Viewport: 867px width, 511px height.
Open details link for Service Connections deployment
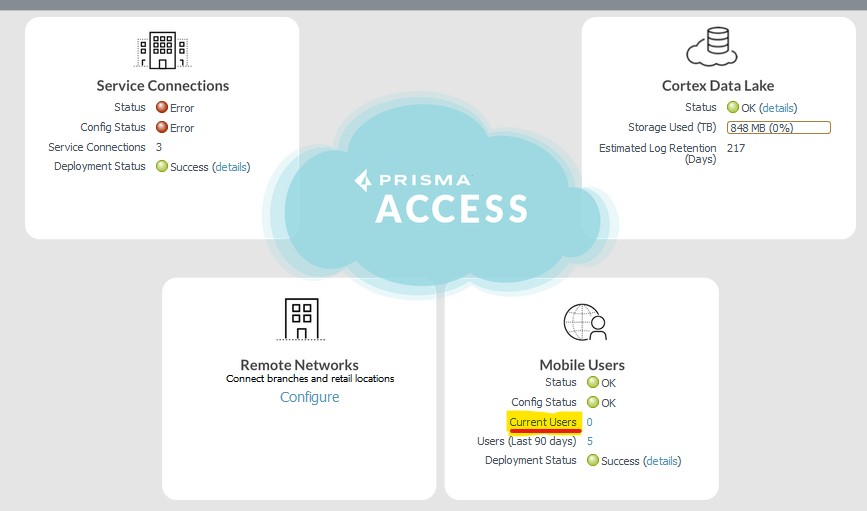point(231,167)
